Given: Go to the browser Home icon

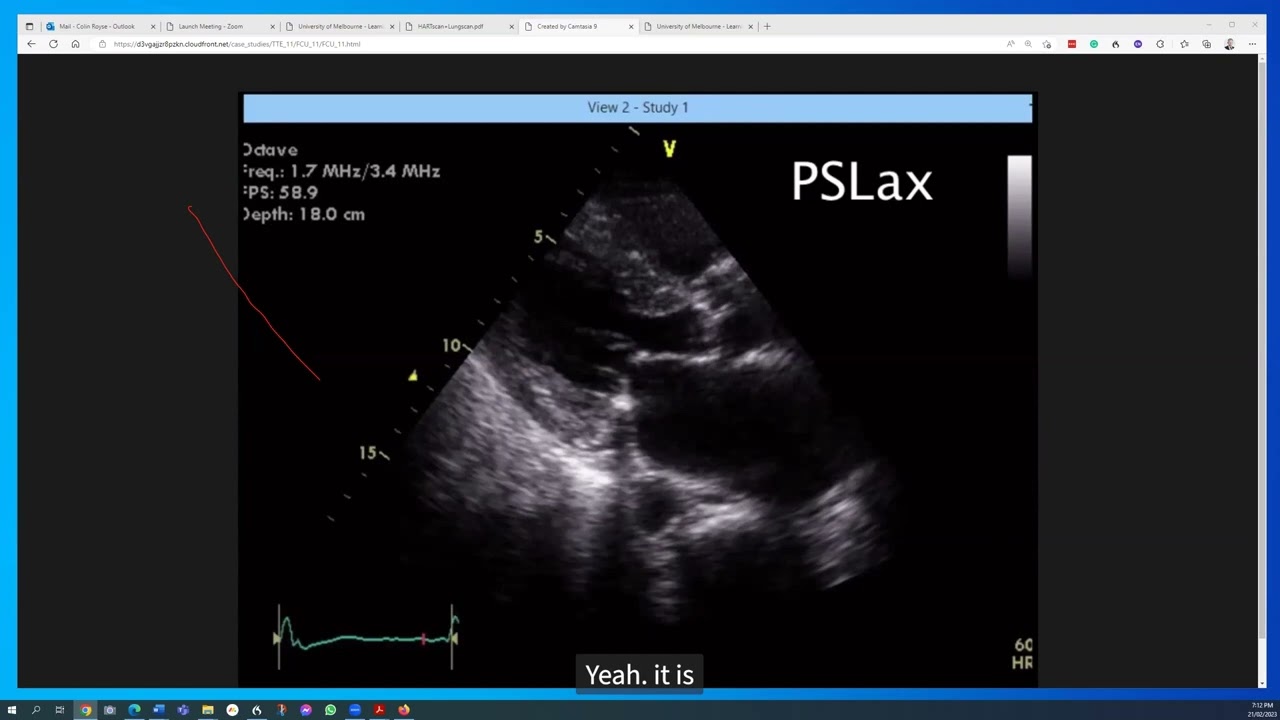Looking at the screenshot, I should click(75, 44).
